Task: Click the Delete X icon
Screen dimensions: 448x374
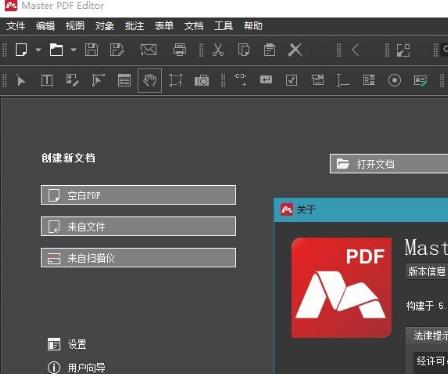Action: point(295,50)
